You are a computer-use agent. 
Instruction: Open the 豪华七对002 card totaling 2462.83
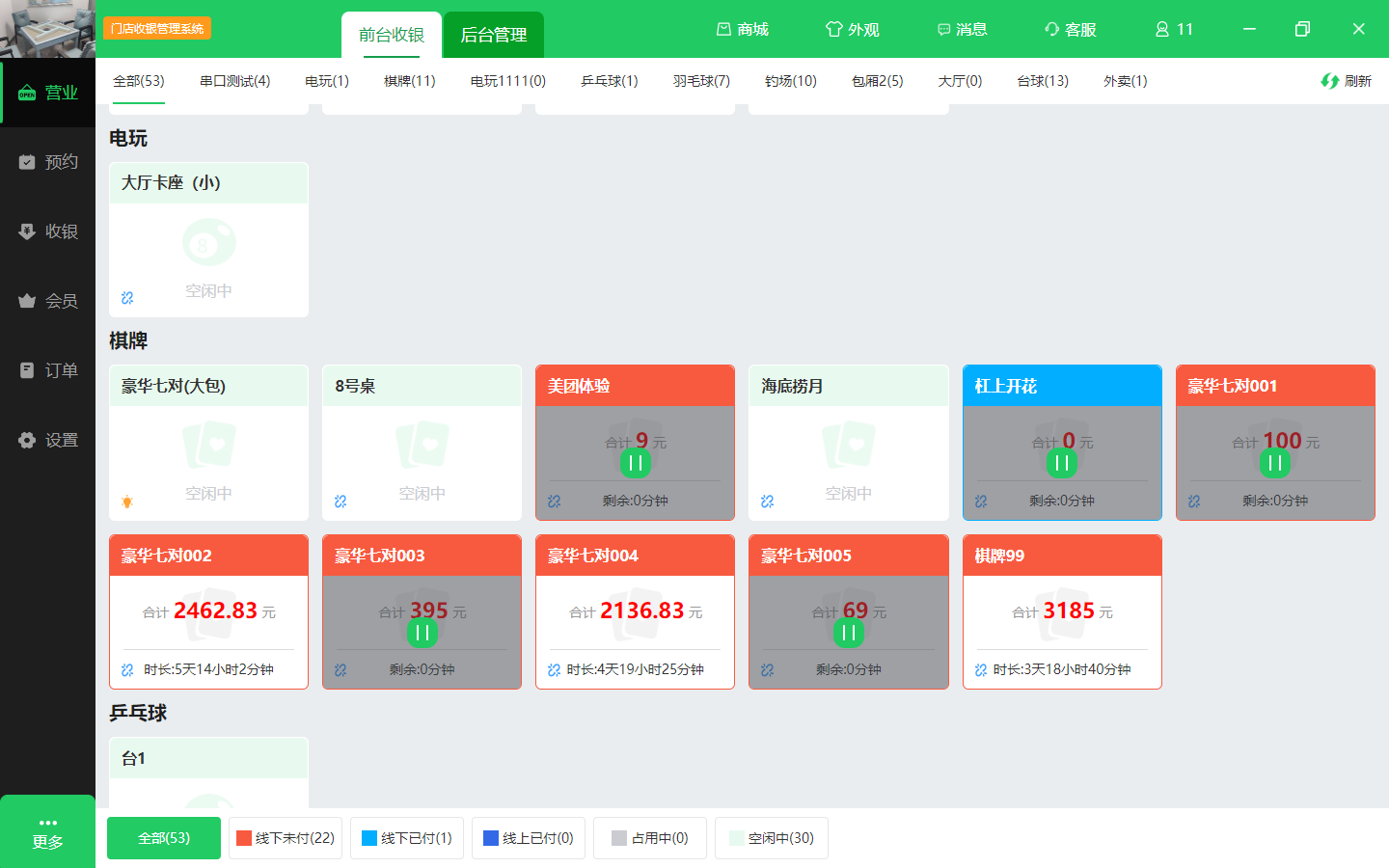208,612
